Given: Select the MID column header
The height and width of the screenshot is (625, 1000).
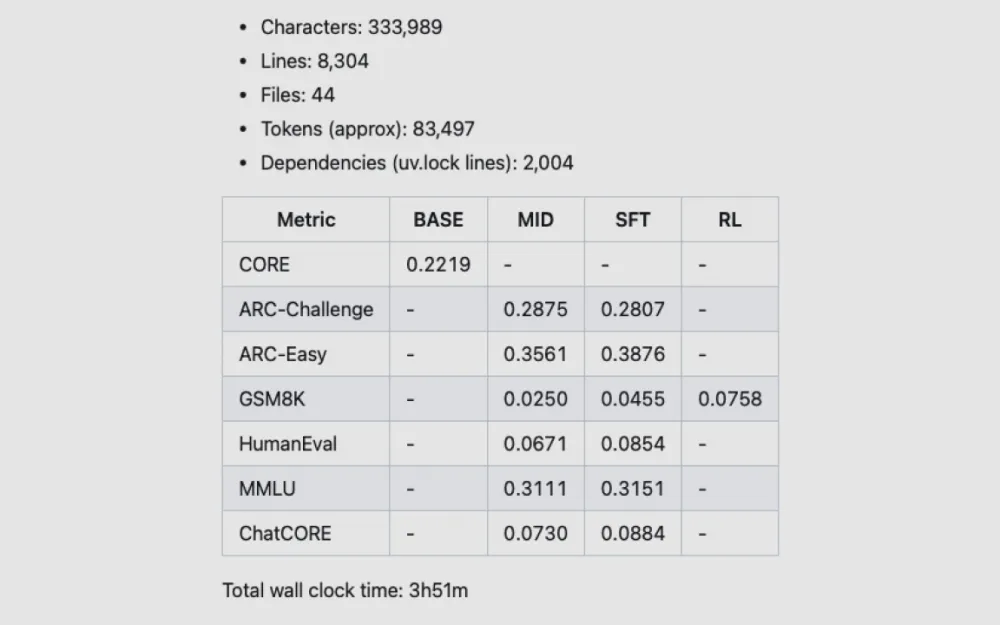Looking at the screenshot, I should point(535,220).
